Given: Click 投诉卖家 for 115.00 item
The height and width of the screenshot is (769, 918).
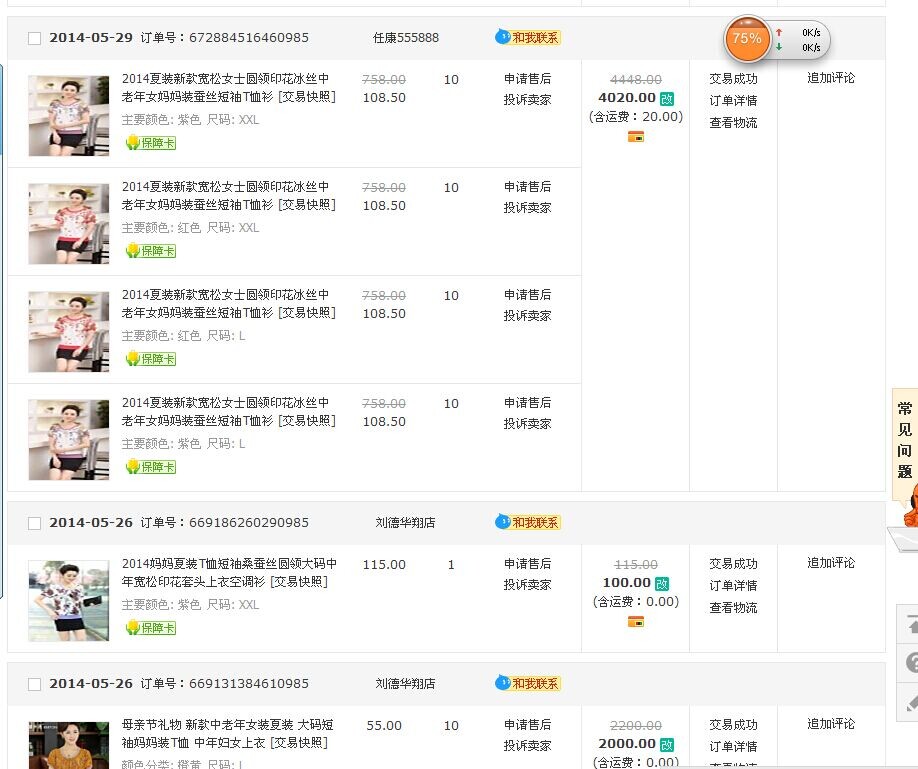Looking at the screenshot, I should (x=527, y=585).
